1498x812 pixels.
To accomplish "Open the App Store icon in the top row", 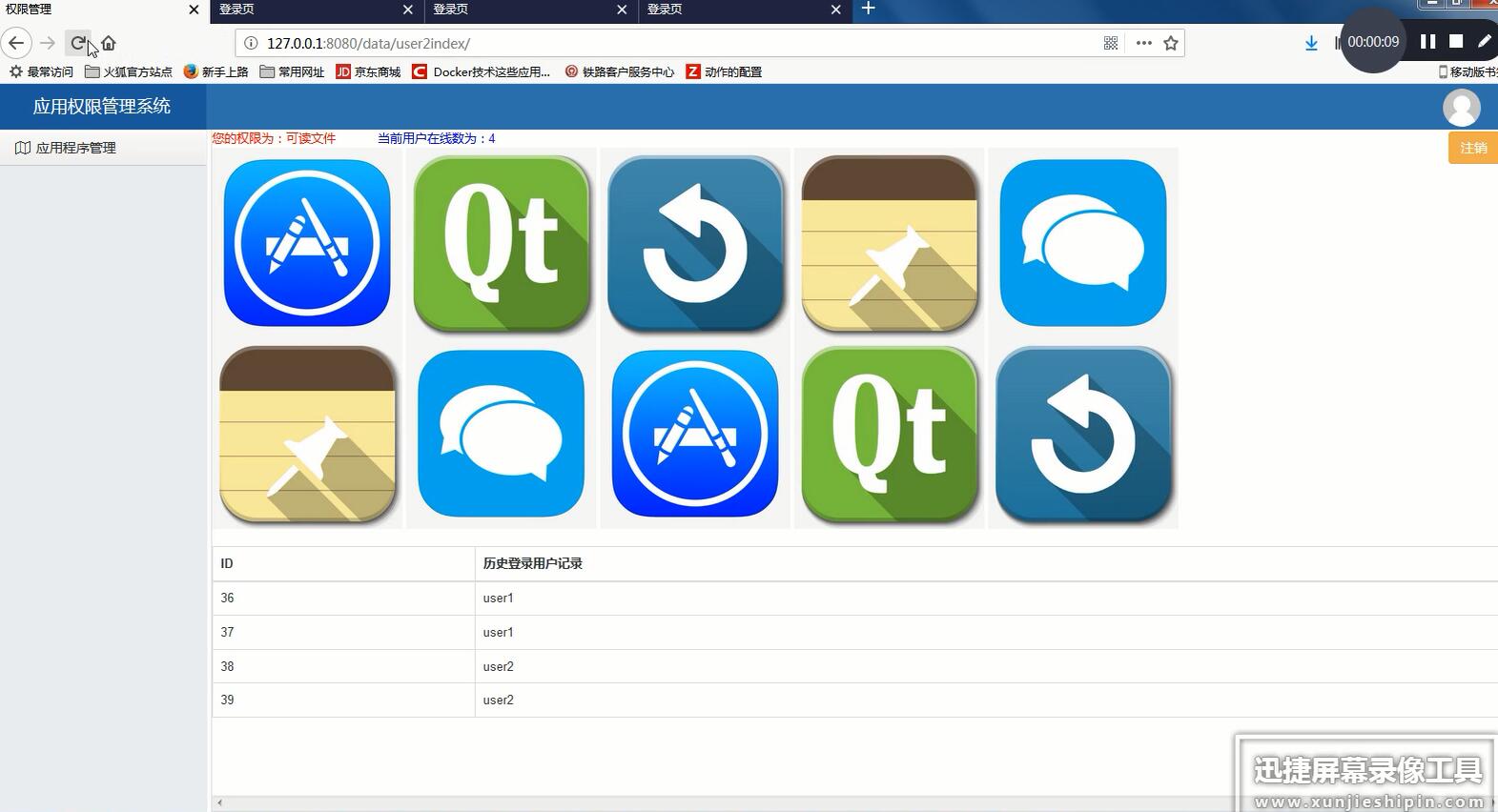I will coord(307,243).
